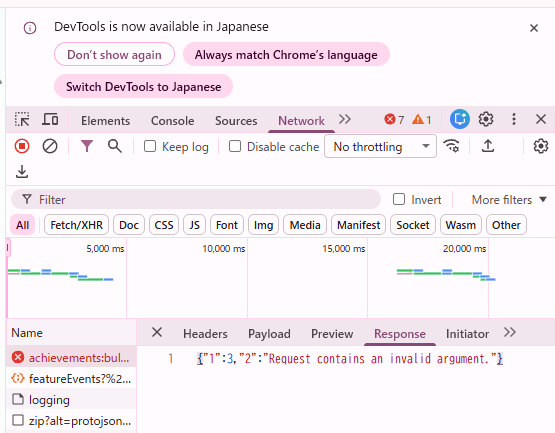Click the red error count badge
Screen dimensions: 555x433
[394, 120]
